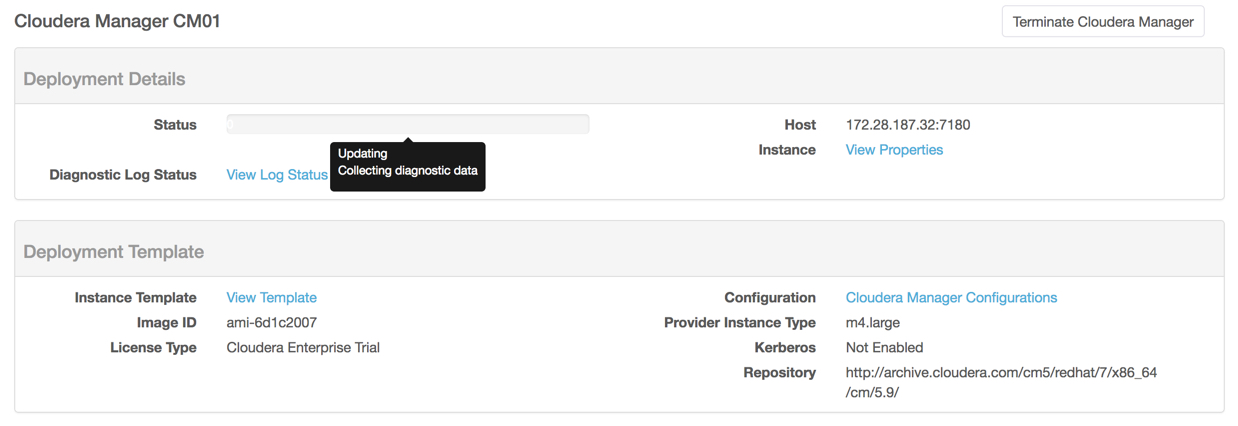Viewport: 1238px width, 426px height.
Task: Click the m4.large instance type value
Action: point(873,323)
